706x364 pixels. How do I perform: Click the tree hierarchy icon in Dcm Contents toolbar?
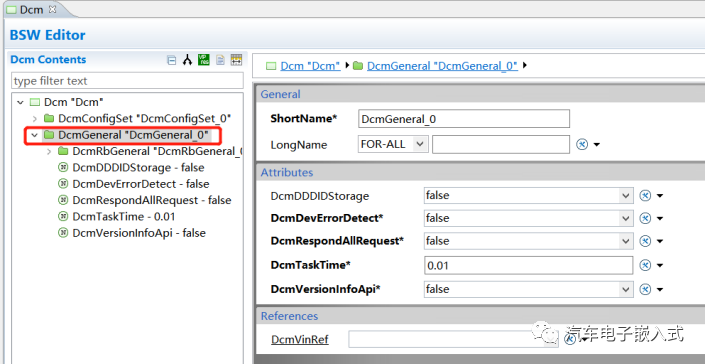point(187,59)
